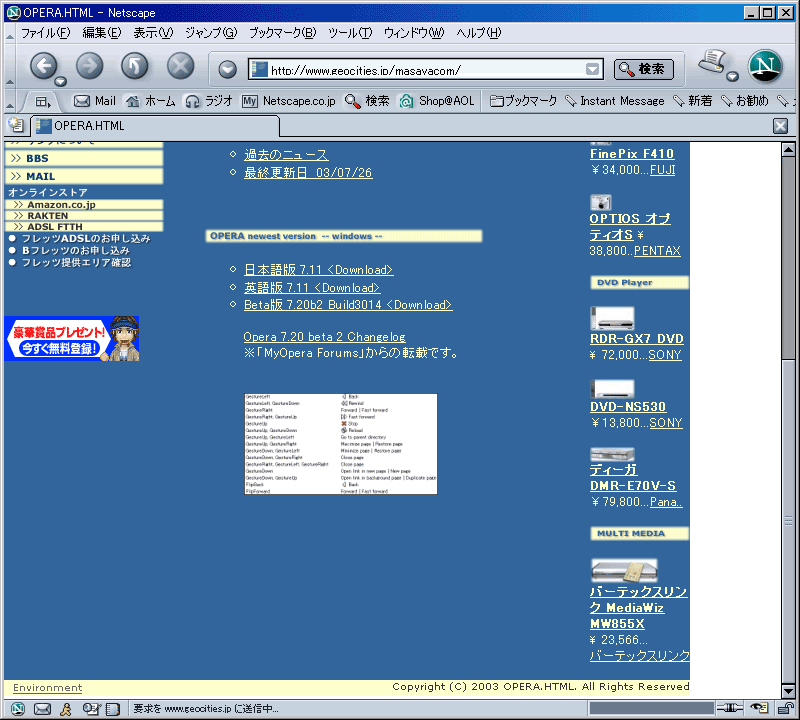Click the security lock icon in status bar

pos(786,708)
